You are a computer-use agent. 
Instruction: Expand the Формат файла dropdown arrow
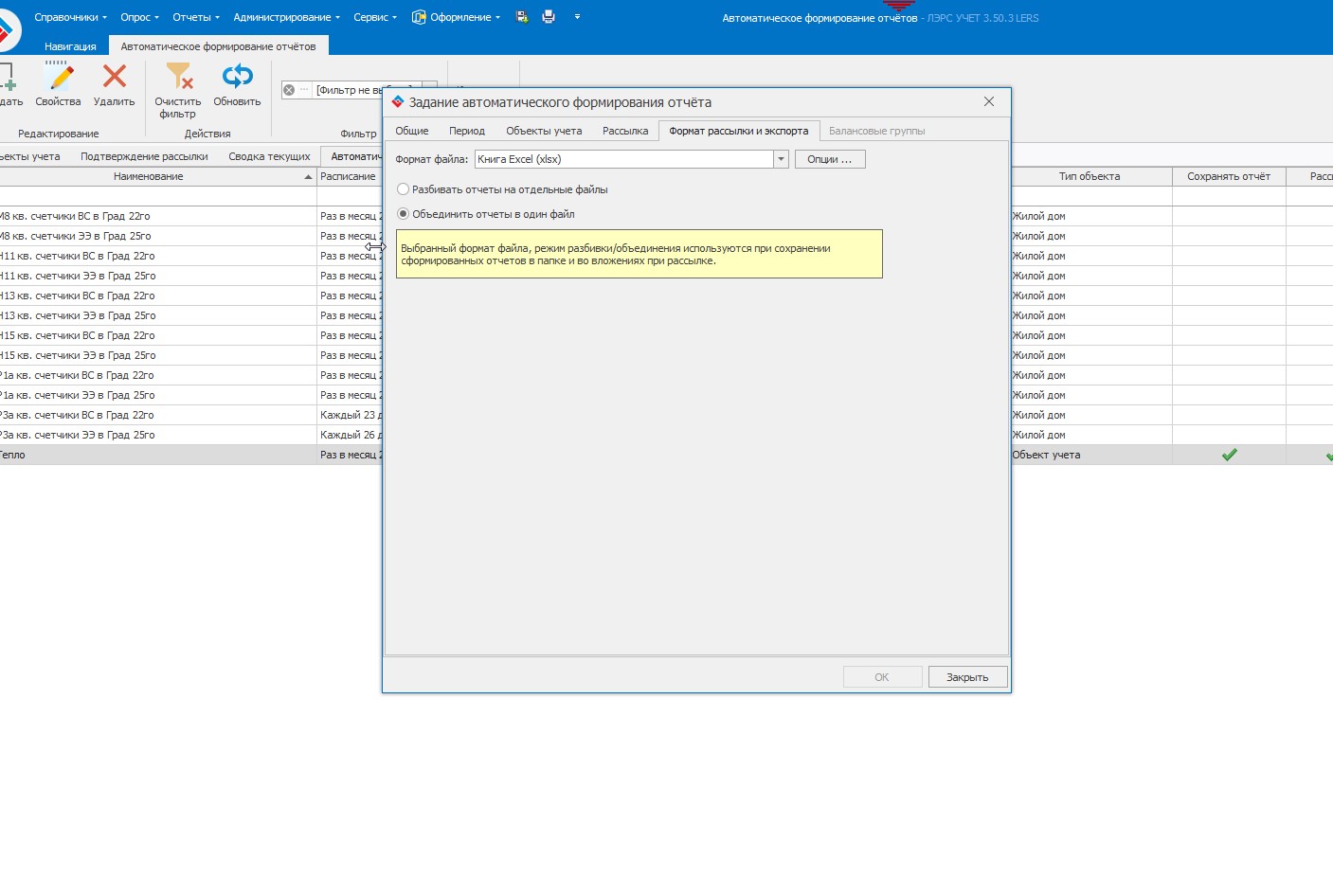tap(781, 159)
